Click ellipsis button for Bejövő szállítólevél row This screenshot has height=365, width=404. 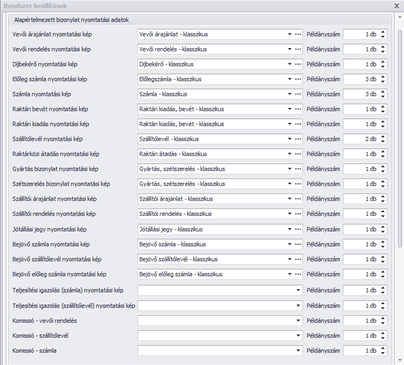(x=298, y=259)
